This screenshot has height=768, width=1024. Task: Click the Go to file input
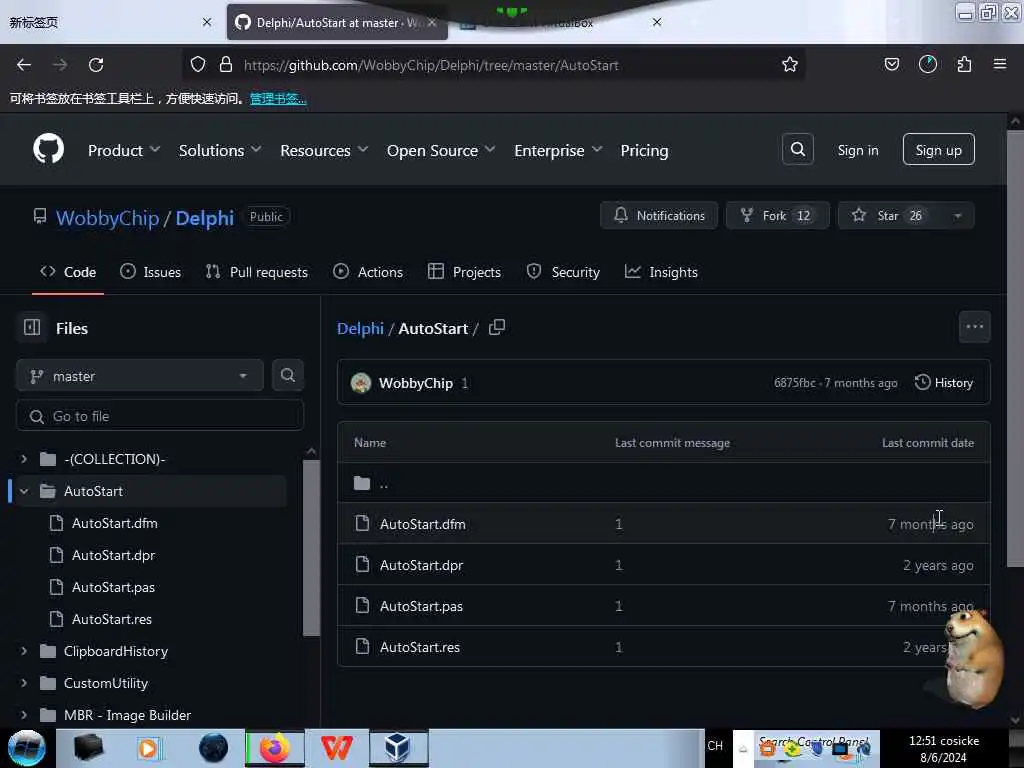(160, 416)
